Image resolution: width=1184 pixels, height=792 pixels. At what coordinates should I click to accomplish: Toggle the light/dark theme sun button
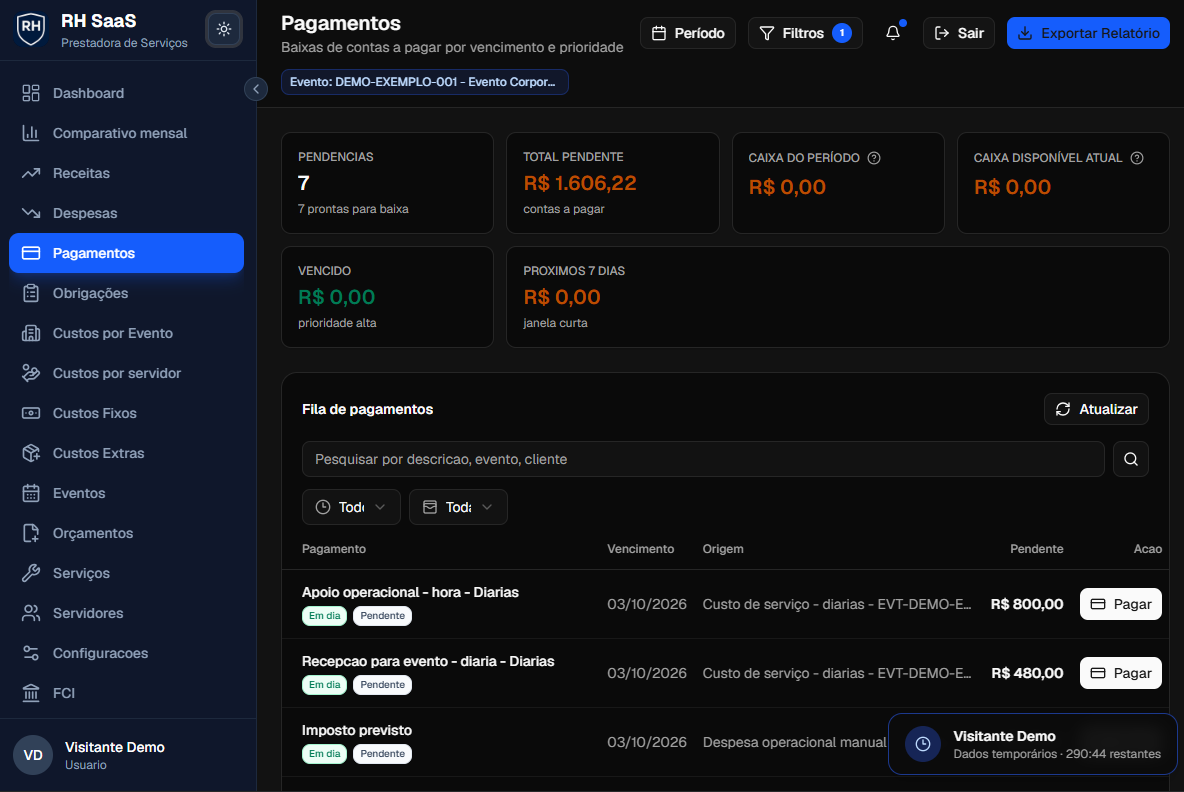[224, 29]
